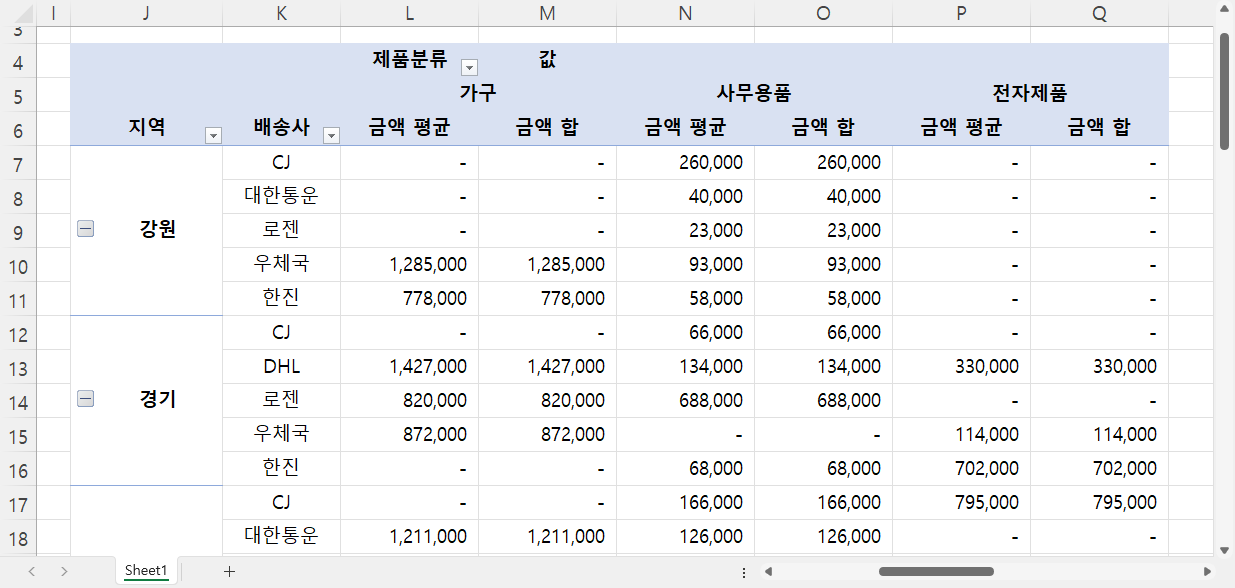Select row 10 by clicking its header

click(x=16, y=264)
